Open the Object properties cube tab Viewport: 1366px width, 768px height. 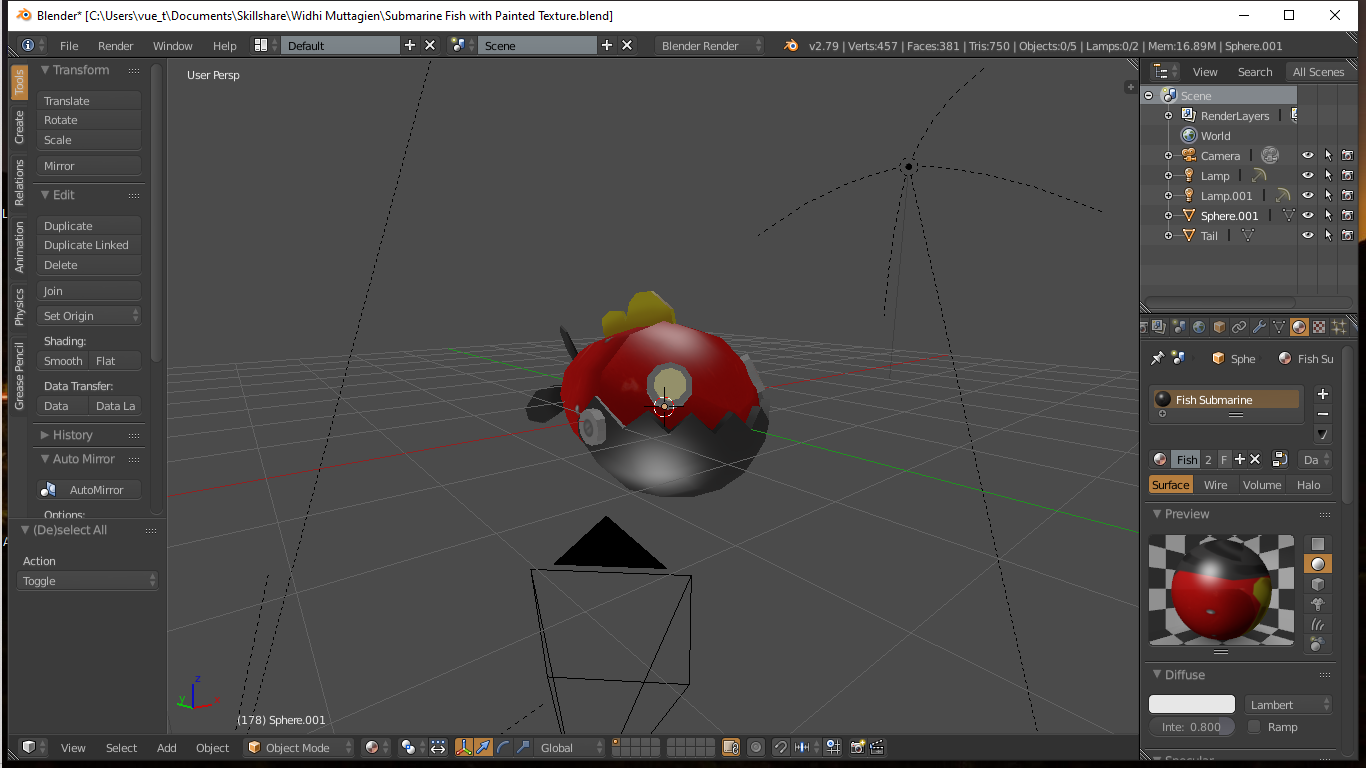pyautogui.click(x=1219, y=326)
